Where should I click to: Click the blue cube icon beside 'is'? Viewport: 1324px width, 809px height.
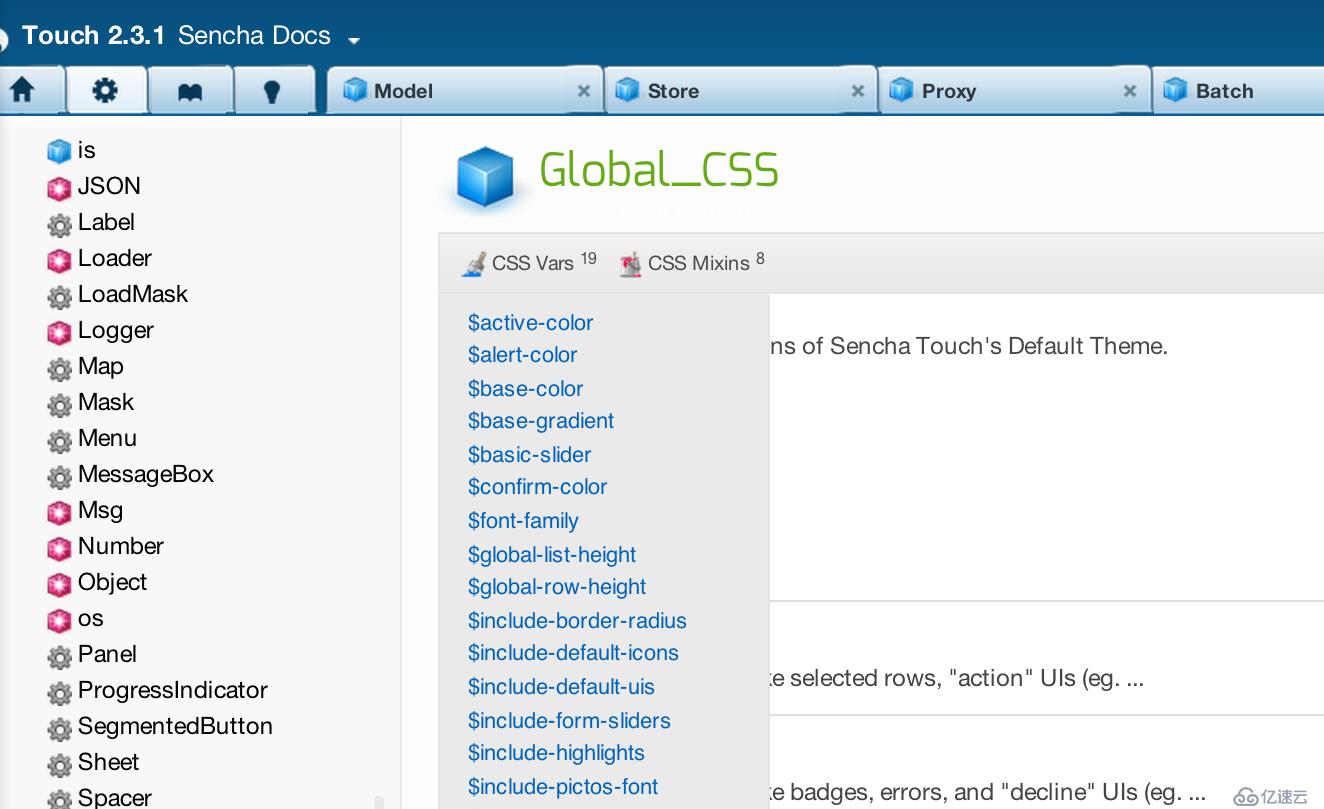59,152
